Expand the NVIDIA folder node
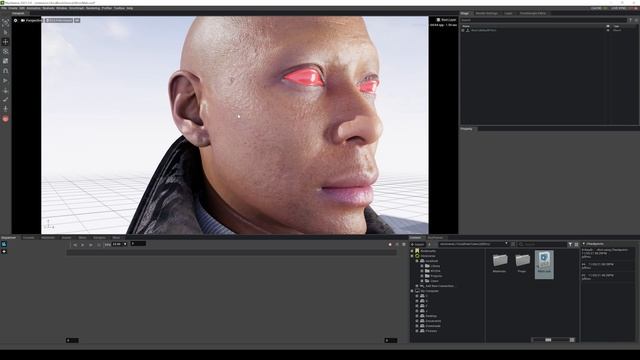The image size is (640, 360). click(422, 271)
